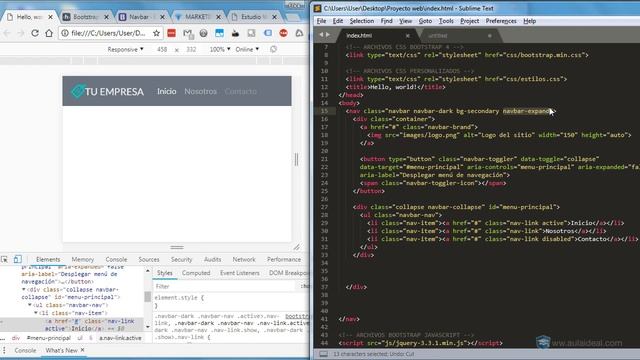Screen dimensions: 640x360
Task: Click the black hat extension icon
Action: pyautogui.click(x=236, y=33)
